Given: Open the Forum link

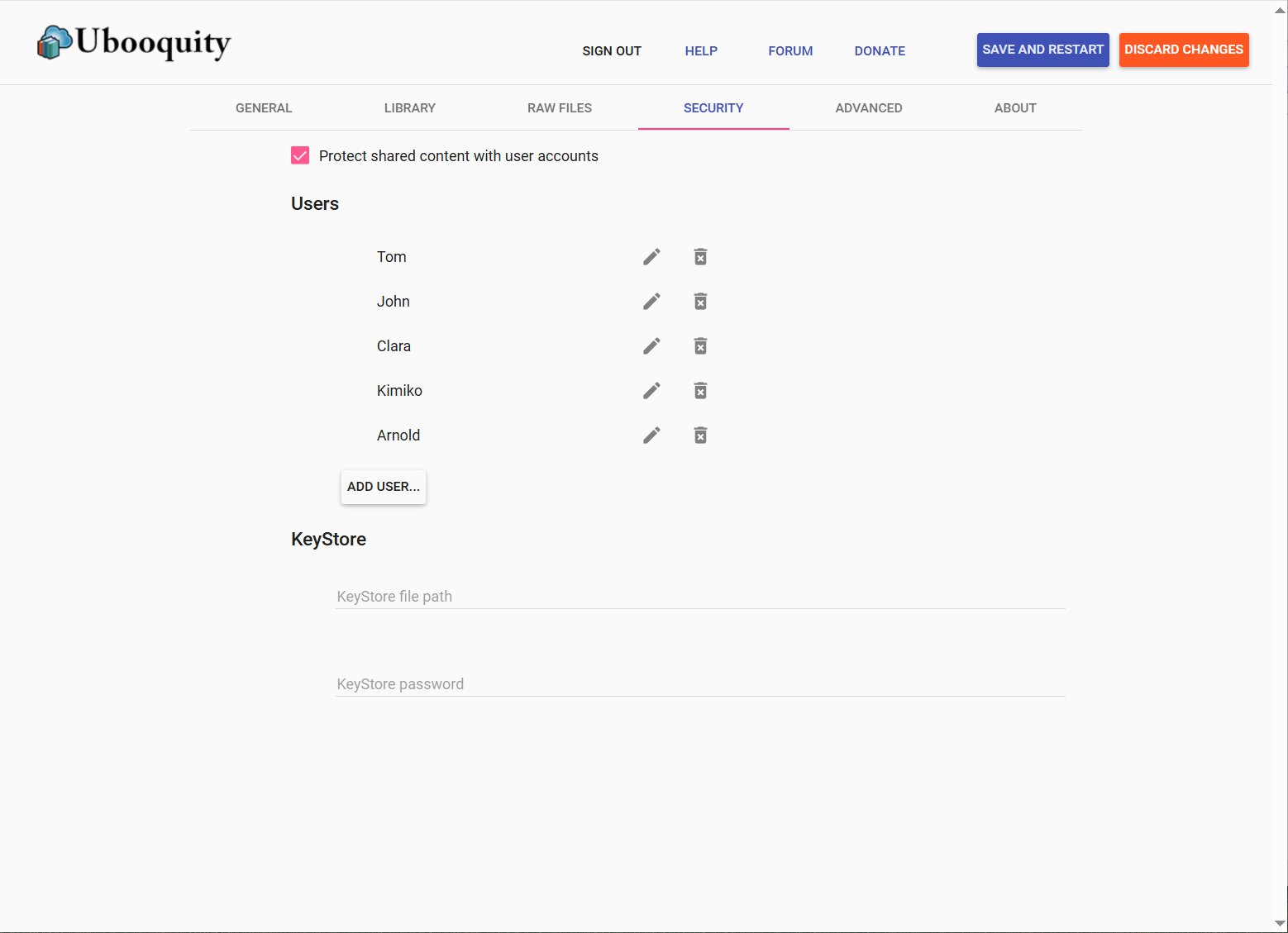Looking at the screenshot, I should [789, 51].
